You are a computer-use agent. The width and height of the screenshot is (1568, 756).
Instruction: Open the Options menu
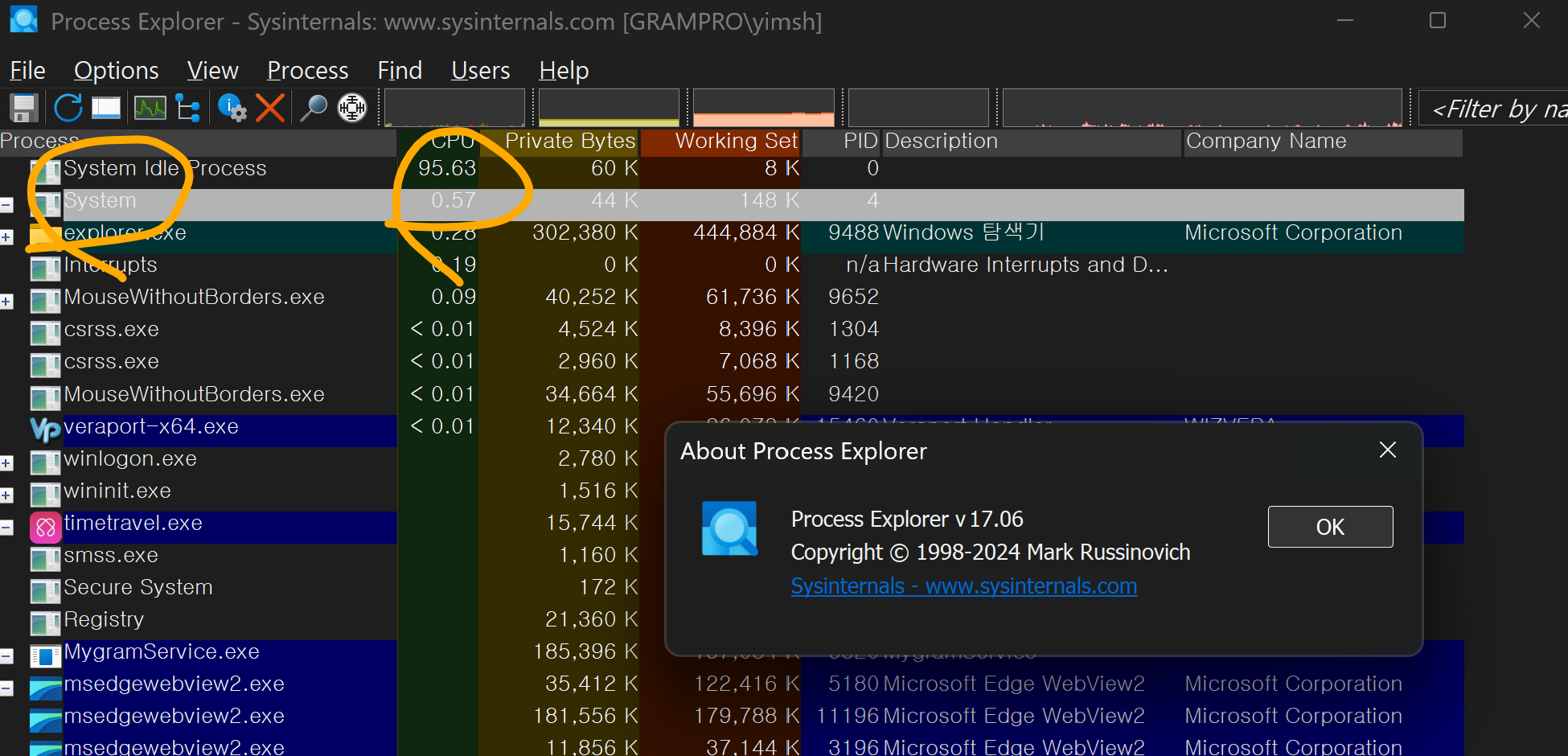tap(117, 71)
